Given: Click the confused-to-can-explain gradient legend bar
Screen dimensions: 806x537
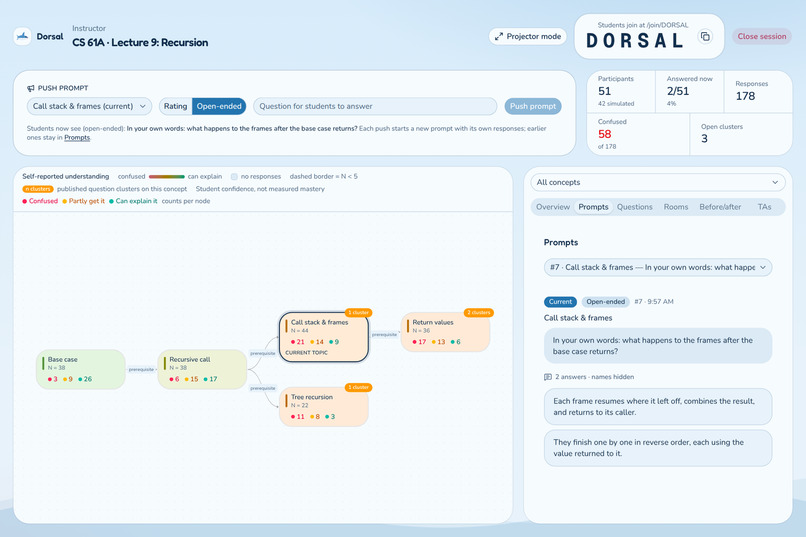Looking at the screenshot, I should (167, 176).
